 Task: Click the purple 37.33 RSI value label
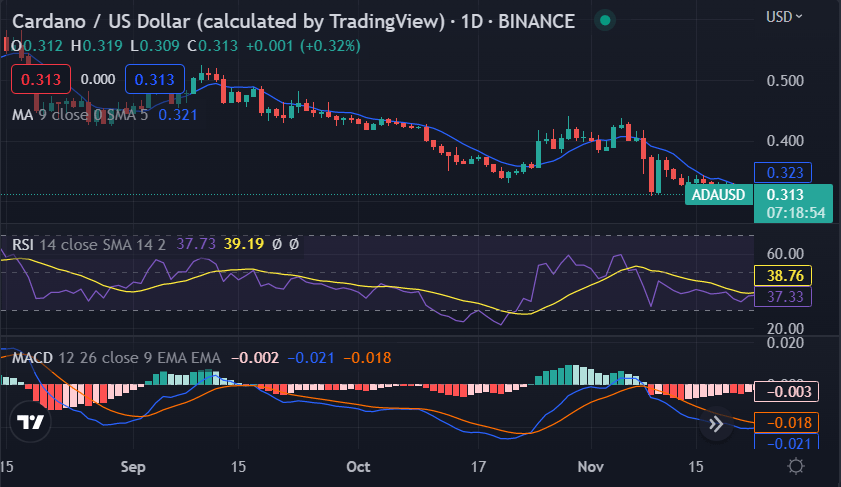[x=783, y=297]
